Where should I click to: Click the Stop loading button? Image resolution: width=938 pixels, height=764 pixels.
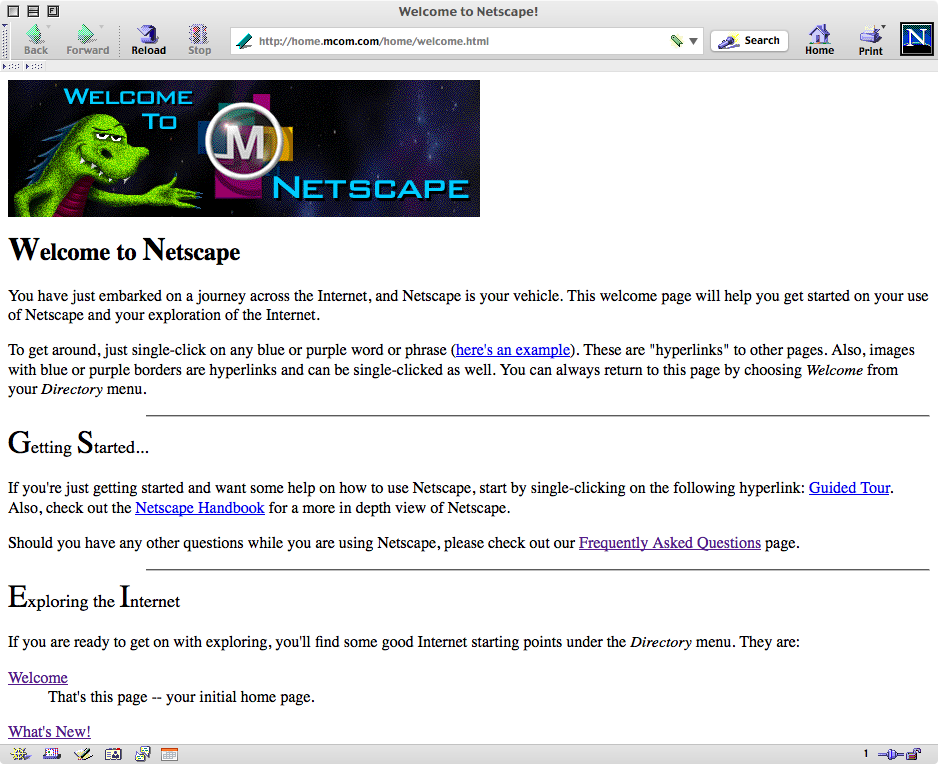[x=199, y=40]
